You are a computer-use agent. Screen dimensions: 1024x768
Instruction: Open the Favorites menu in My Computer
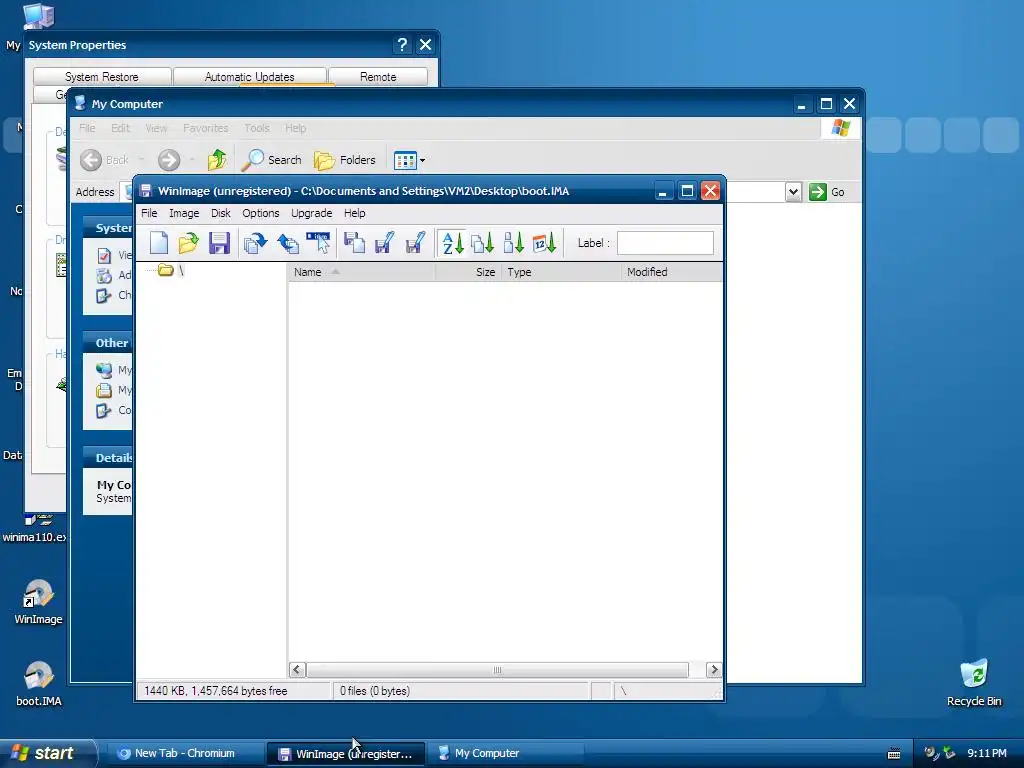click(206, 128)
